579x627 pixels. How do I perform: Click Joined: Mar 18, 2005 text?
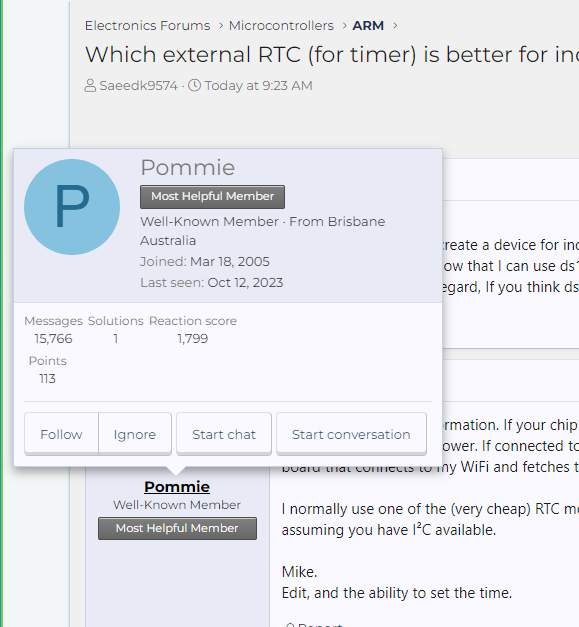pos(205,262)
